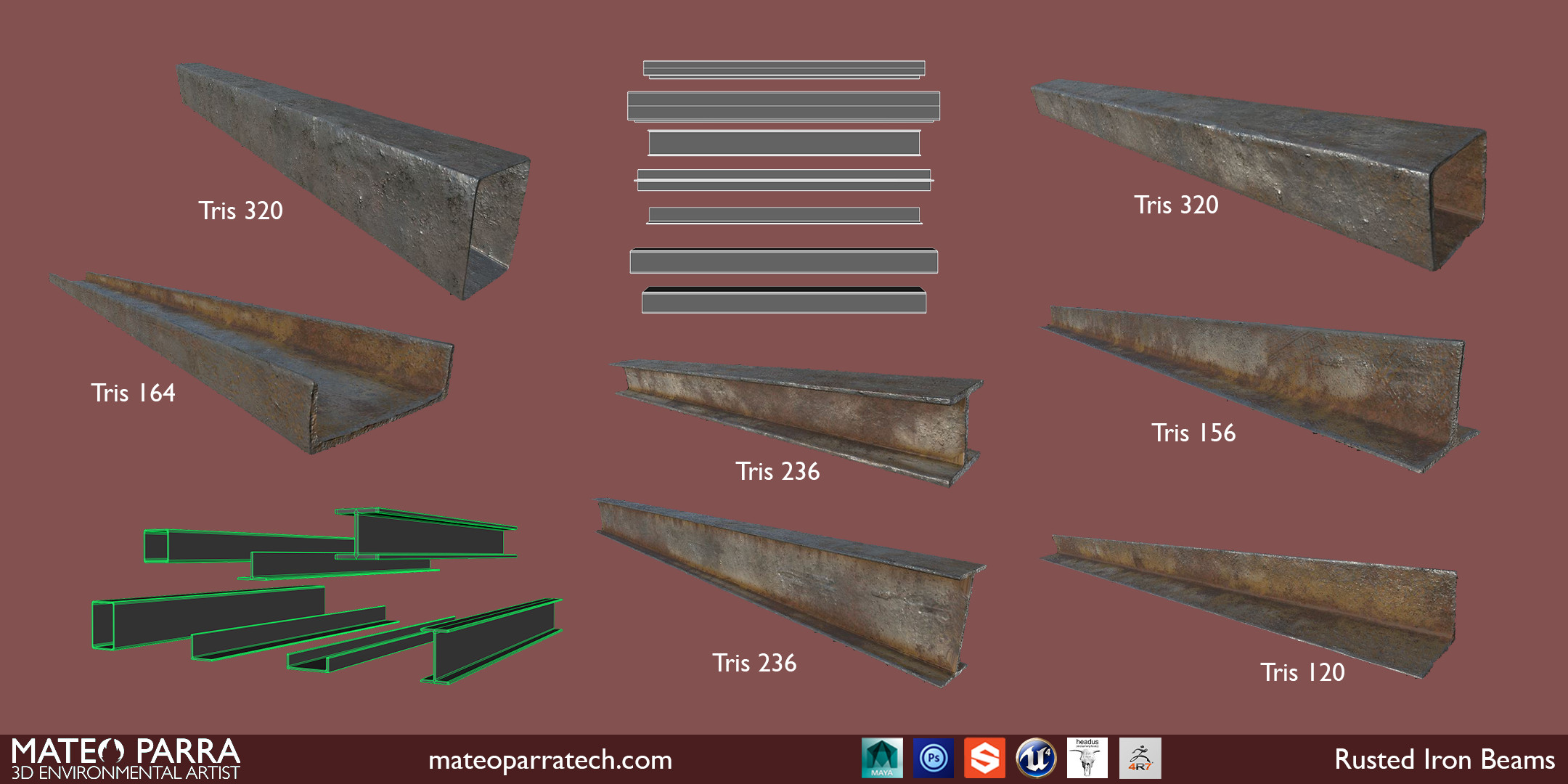Click the Photoshop Ps icon

point(934,759)
